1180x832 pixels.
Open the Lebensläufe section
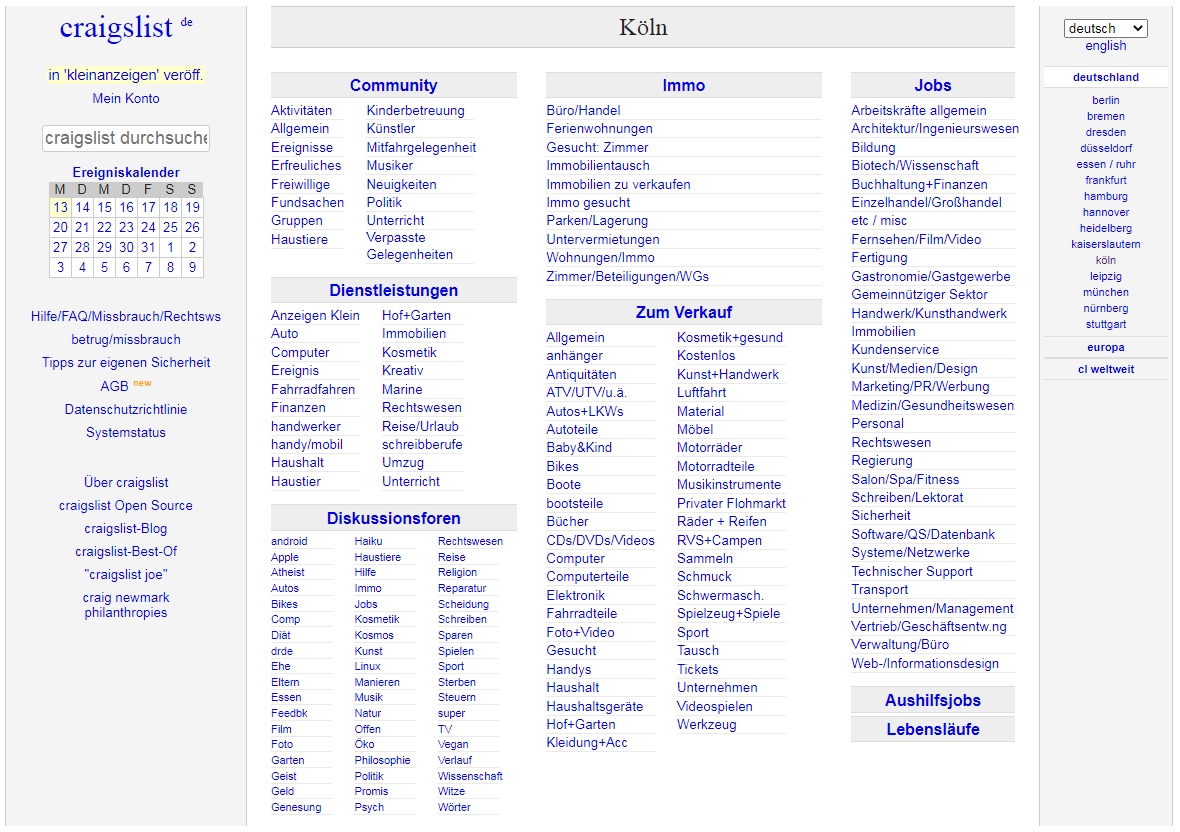(932, 729)
